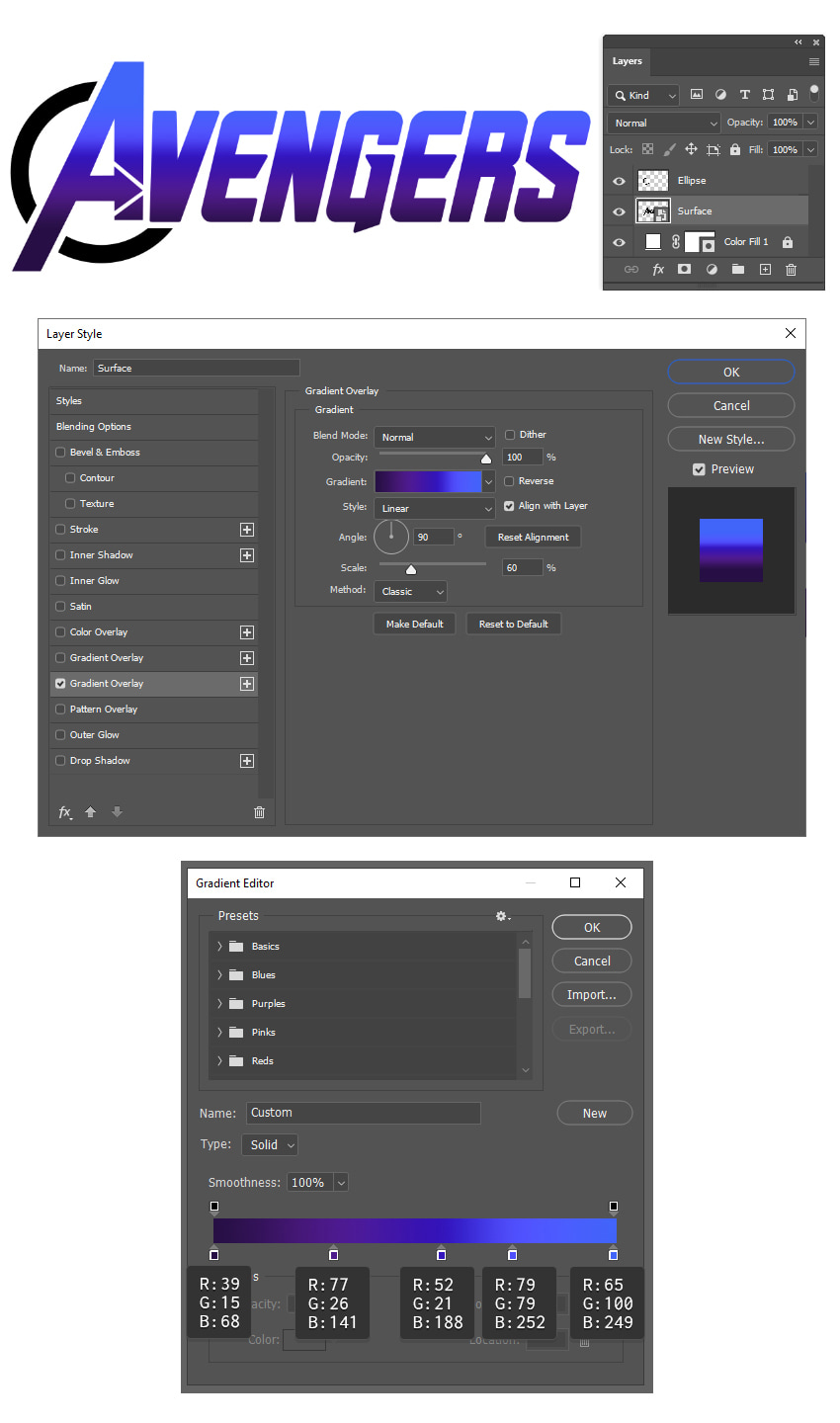Open Blending Options section

click(x=154, y=427)
